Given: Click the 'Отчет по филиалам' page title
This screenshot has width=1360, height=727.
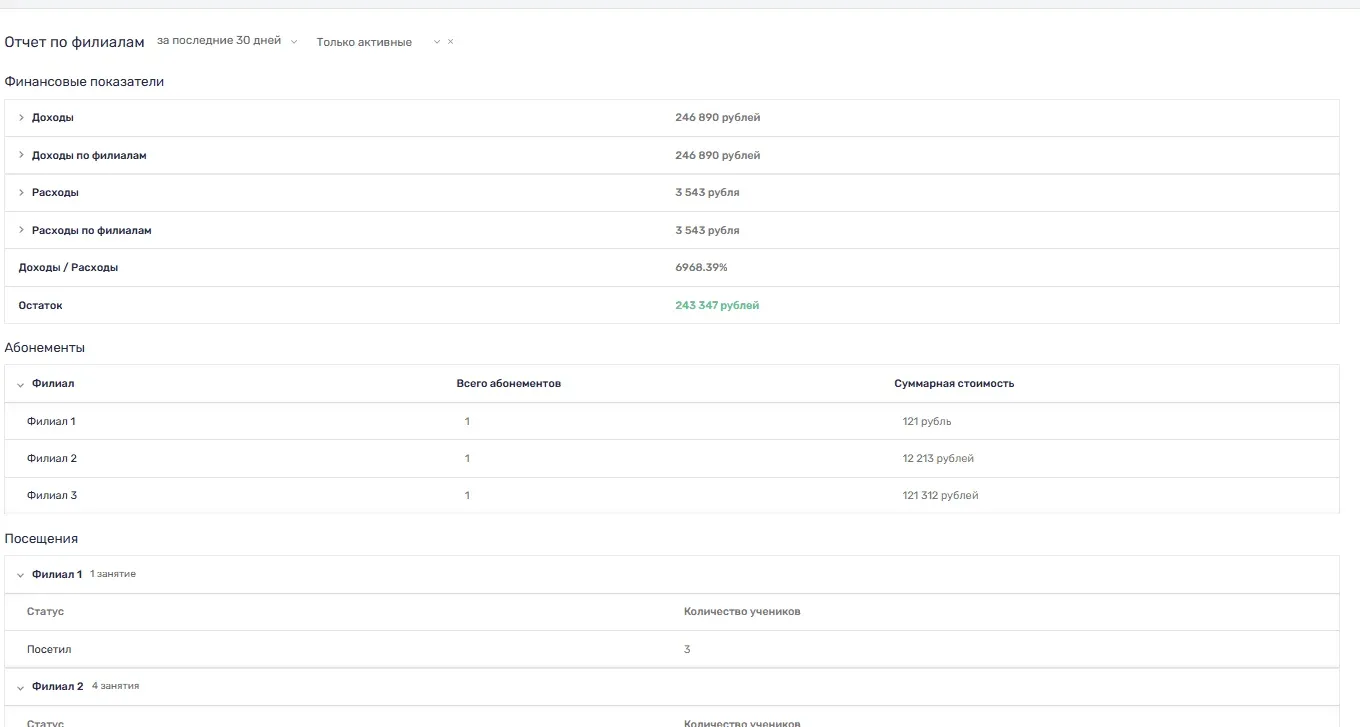Looking at the screenshot, I should (x=75, y=42).
